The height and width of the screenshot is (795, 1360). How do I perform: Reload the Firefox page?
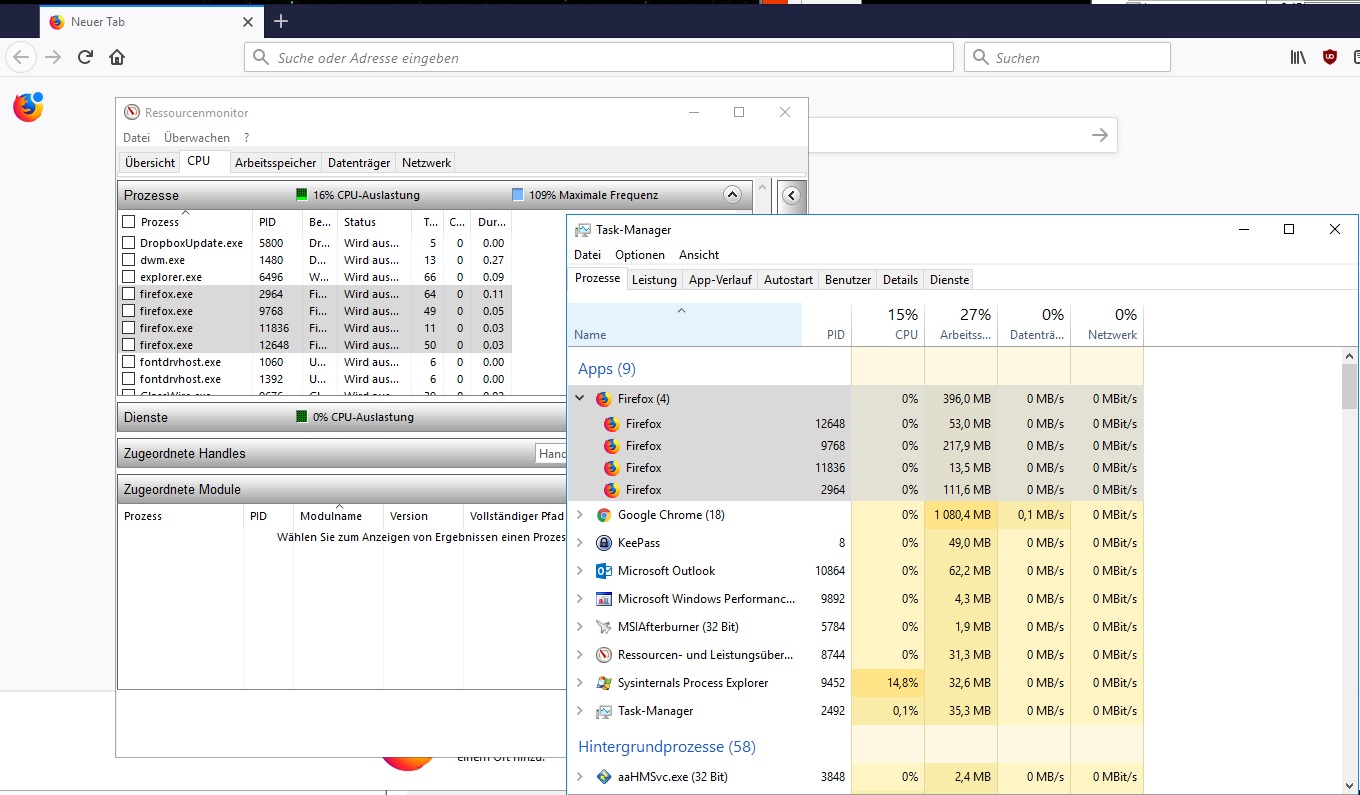click(x=85, y=57)
